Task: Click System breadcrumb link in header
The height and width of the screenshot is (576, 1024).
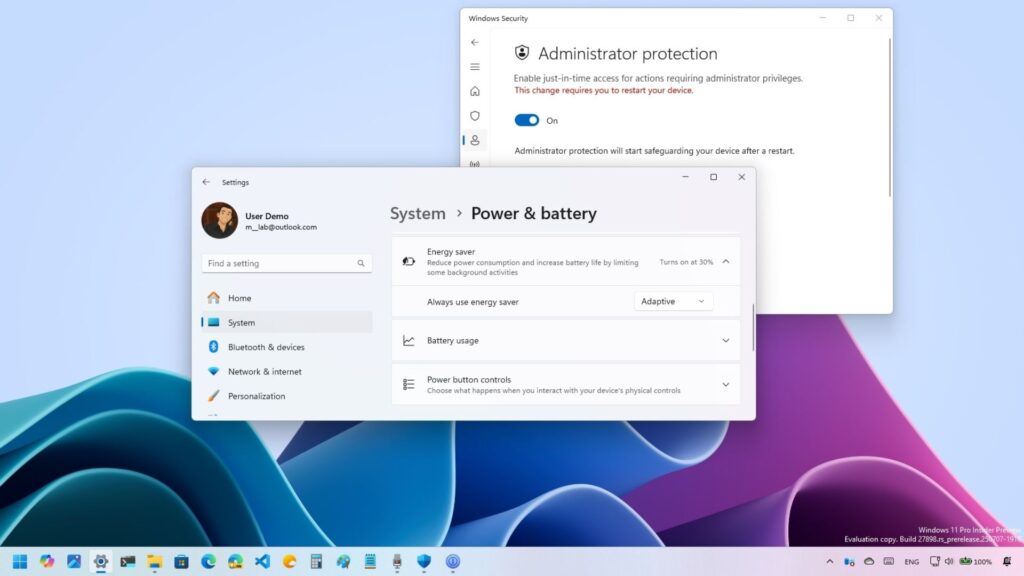Action: tap(418, 214)
